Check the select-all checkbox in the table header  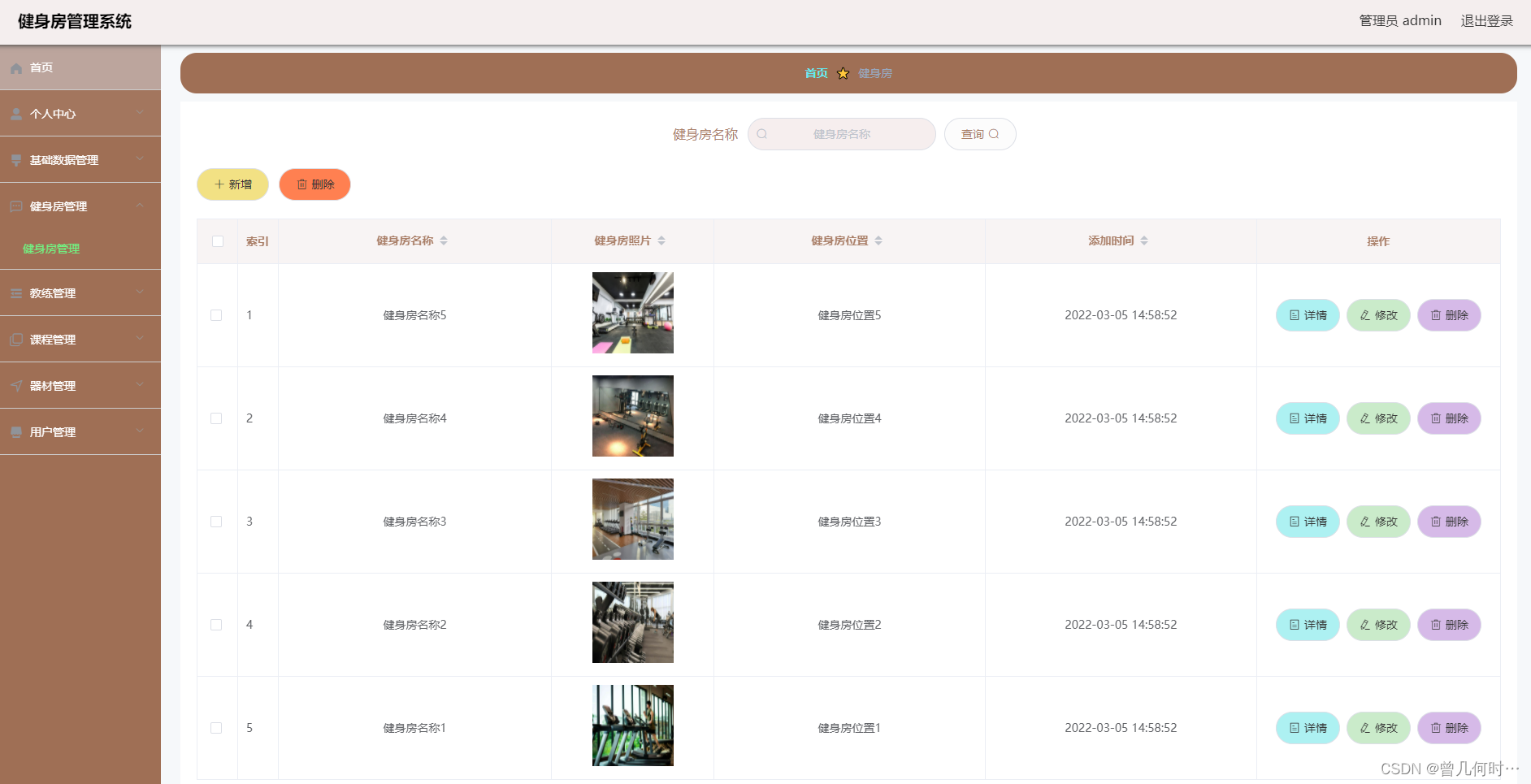[216, 241]
